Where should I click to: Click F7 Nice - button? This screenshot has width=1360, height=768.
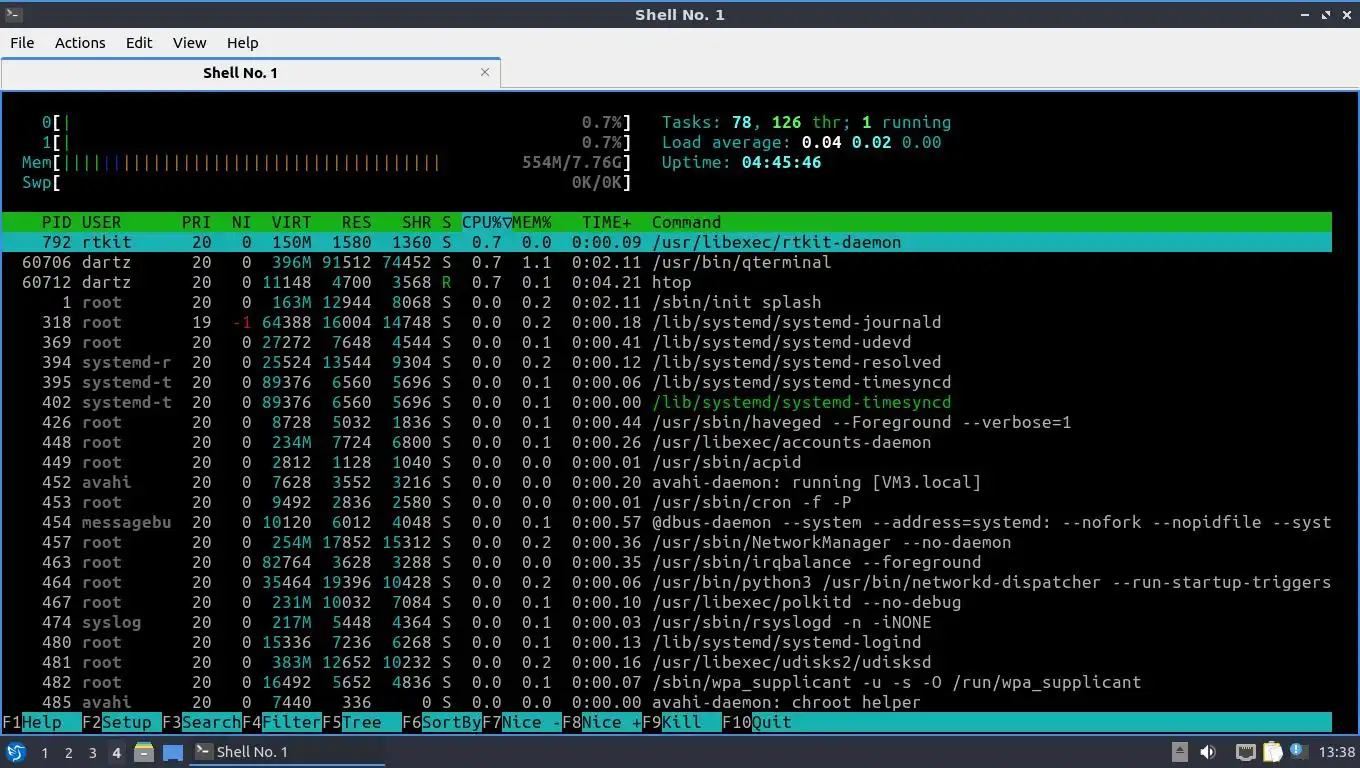(x=522, y=722)
